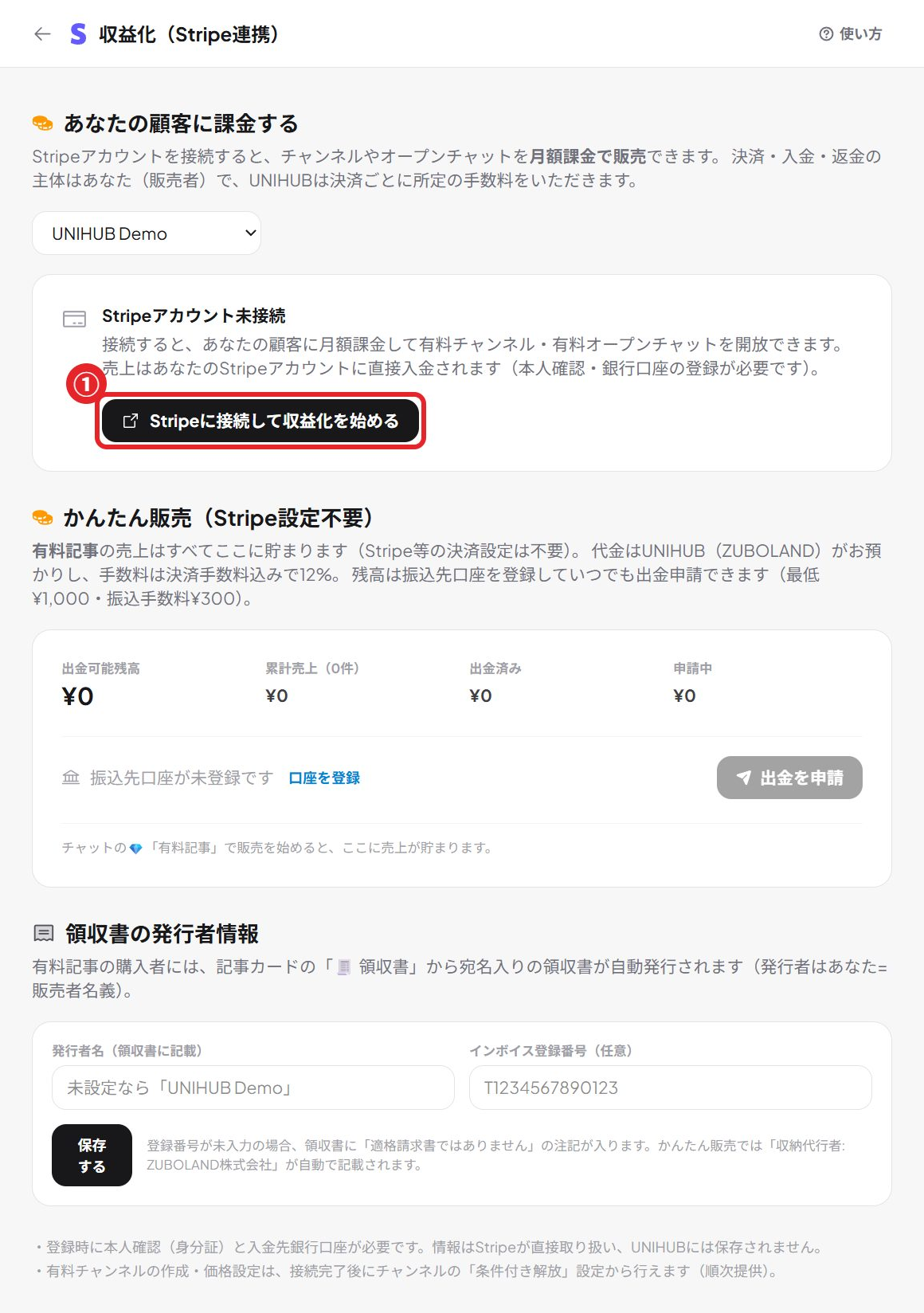This screenshot has height=1313, width=924.
Task: Click the Stripeアカウント未接続 heading
Action: [x=194, y=316]
